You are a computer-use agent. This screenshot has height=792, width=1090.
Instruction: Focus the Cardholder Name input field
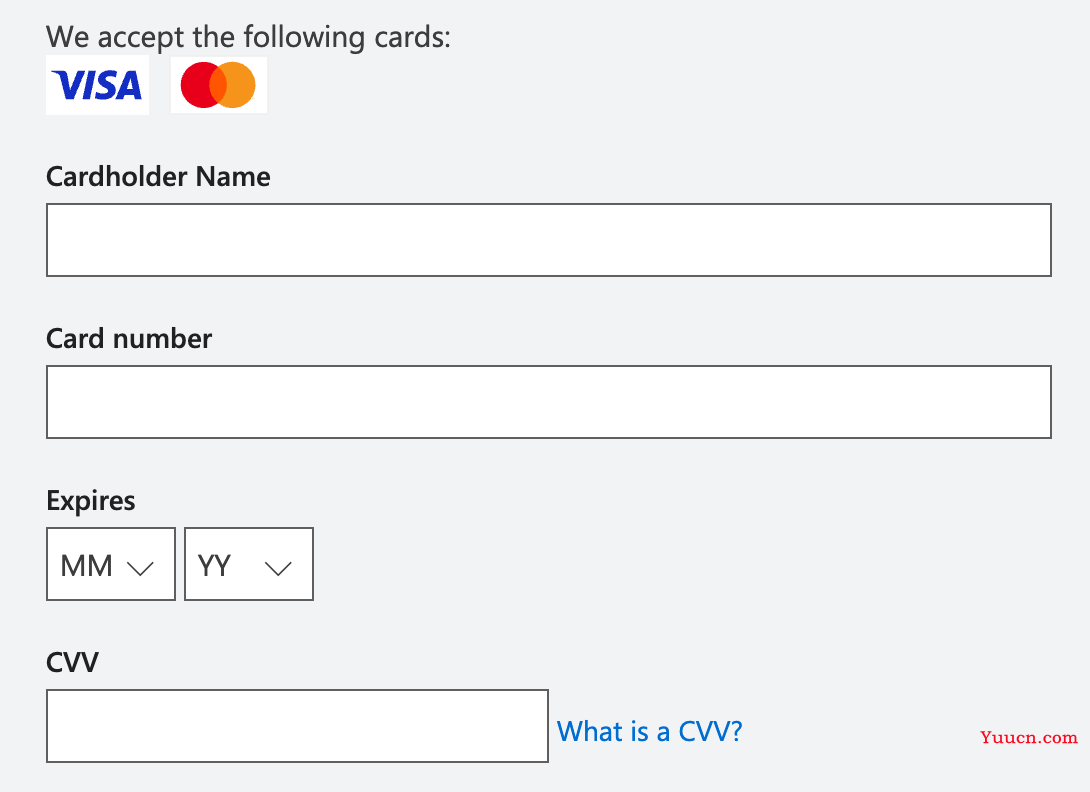tap(548, 240)
